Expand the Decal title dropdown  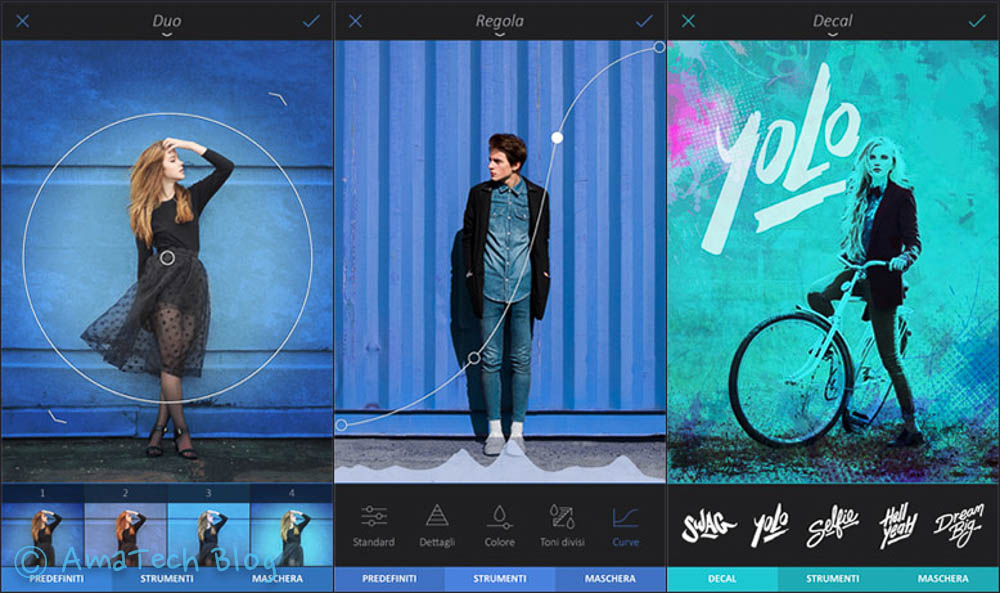click(x=832, y=34)
